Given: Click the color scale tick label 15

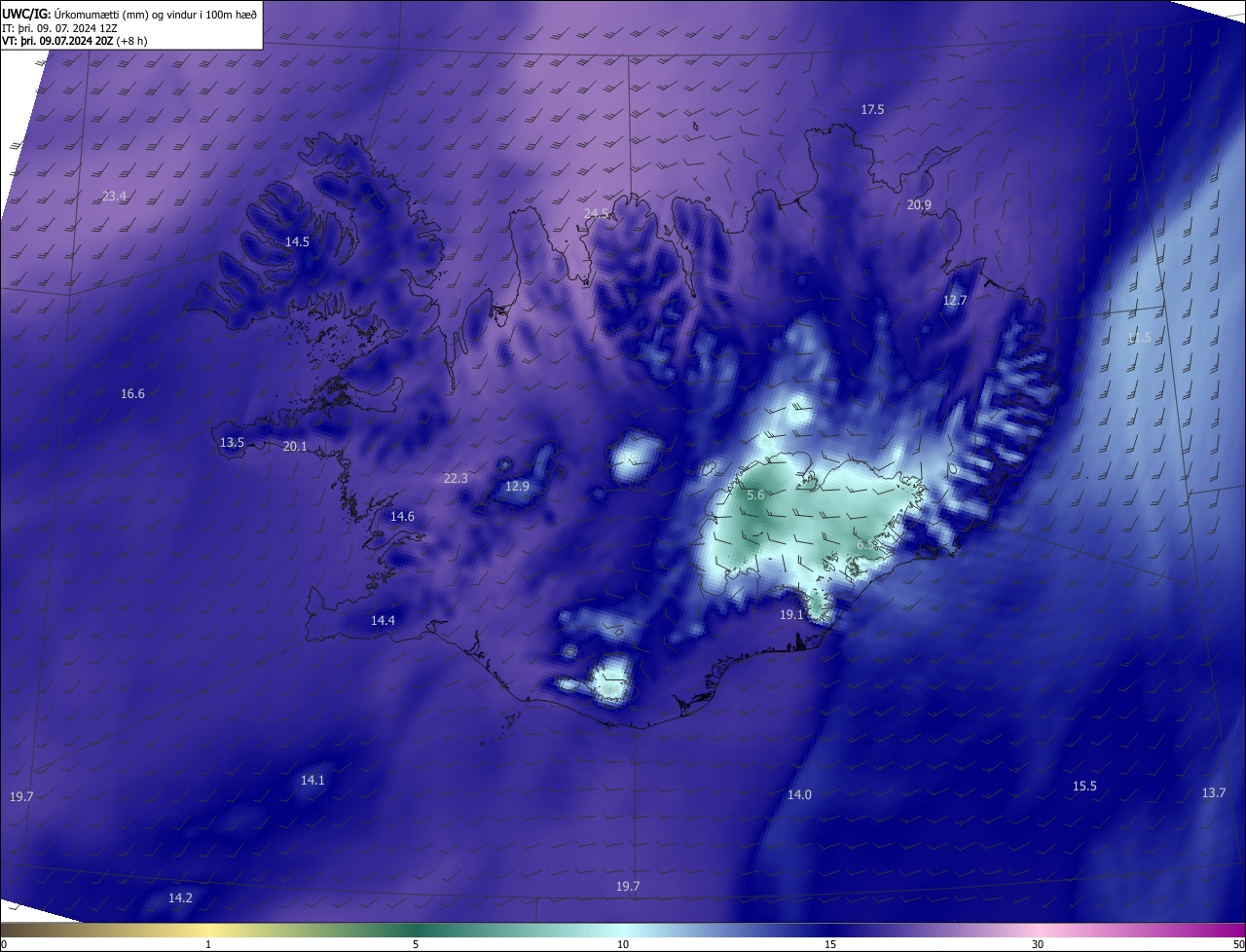Looking at the screenshot, I should [x=830, y=944].
